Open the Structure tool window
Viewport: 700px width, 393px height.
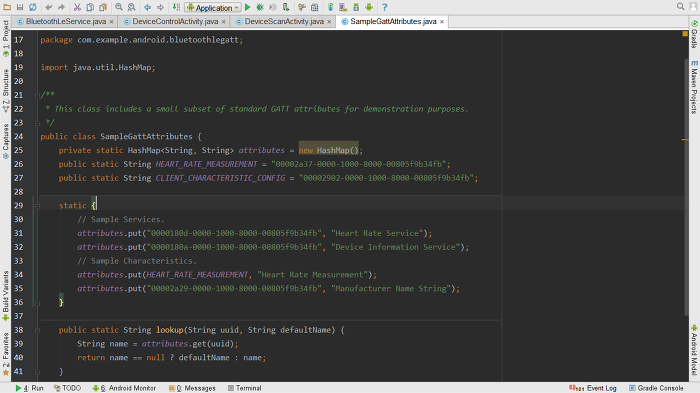[5, 90]
